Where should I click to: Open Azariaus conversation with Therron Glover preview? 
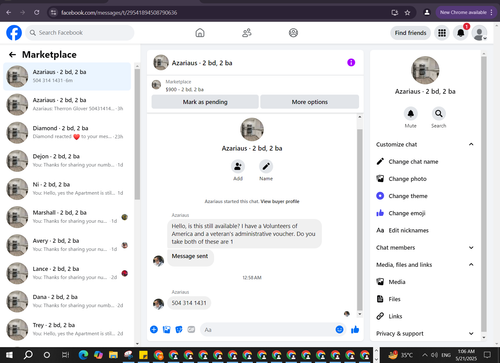pos(67,104)
